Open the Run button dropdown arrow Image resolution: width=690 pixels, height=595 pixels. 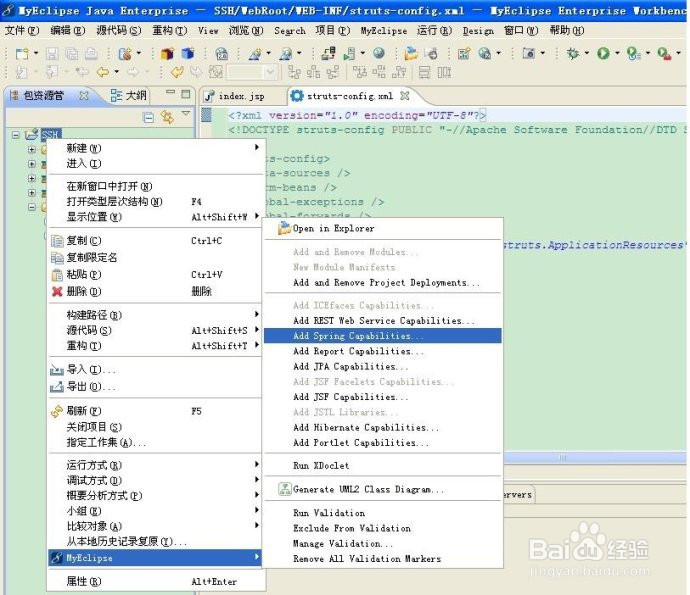[x=617, y=53]
